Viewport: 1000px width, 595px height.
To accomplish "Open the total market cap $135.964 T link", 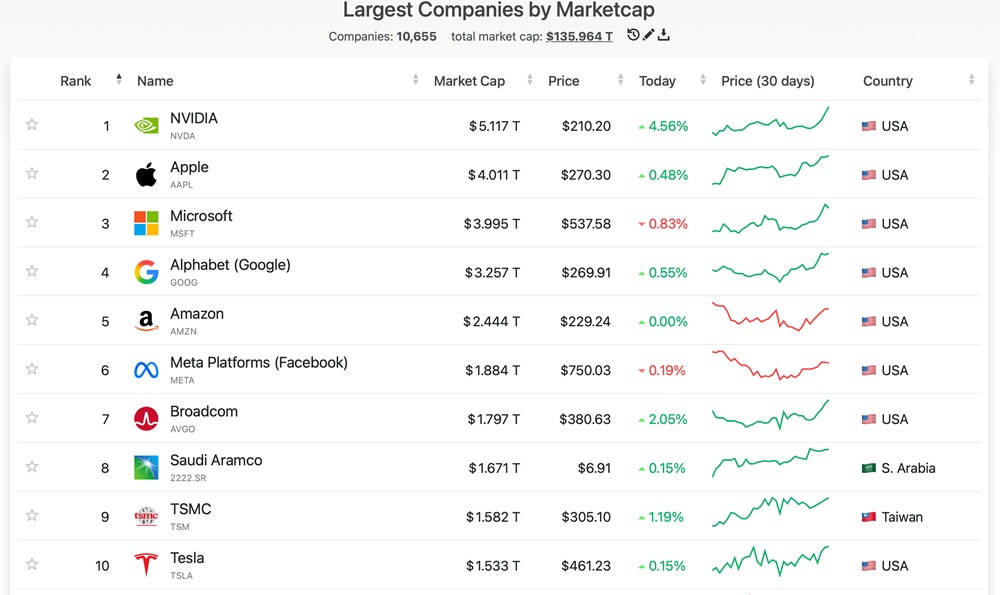I will point(577,36).
